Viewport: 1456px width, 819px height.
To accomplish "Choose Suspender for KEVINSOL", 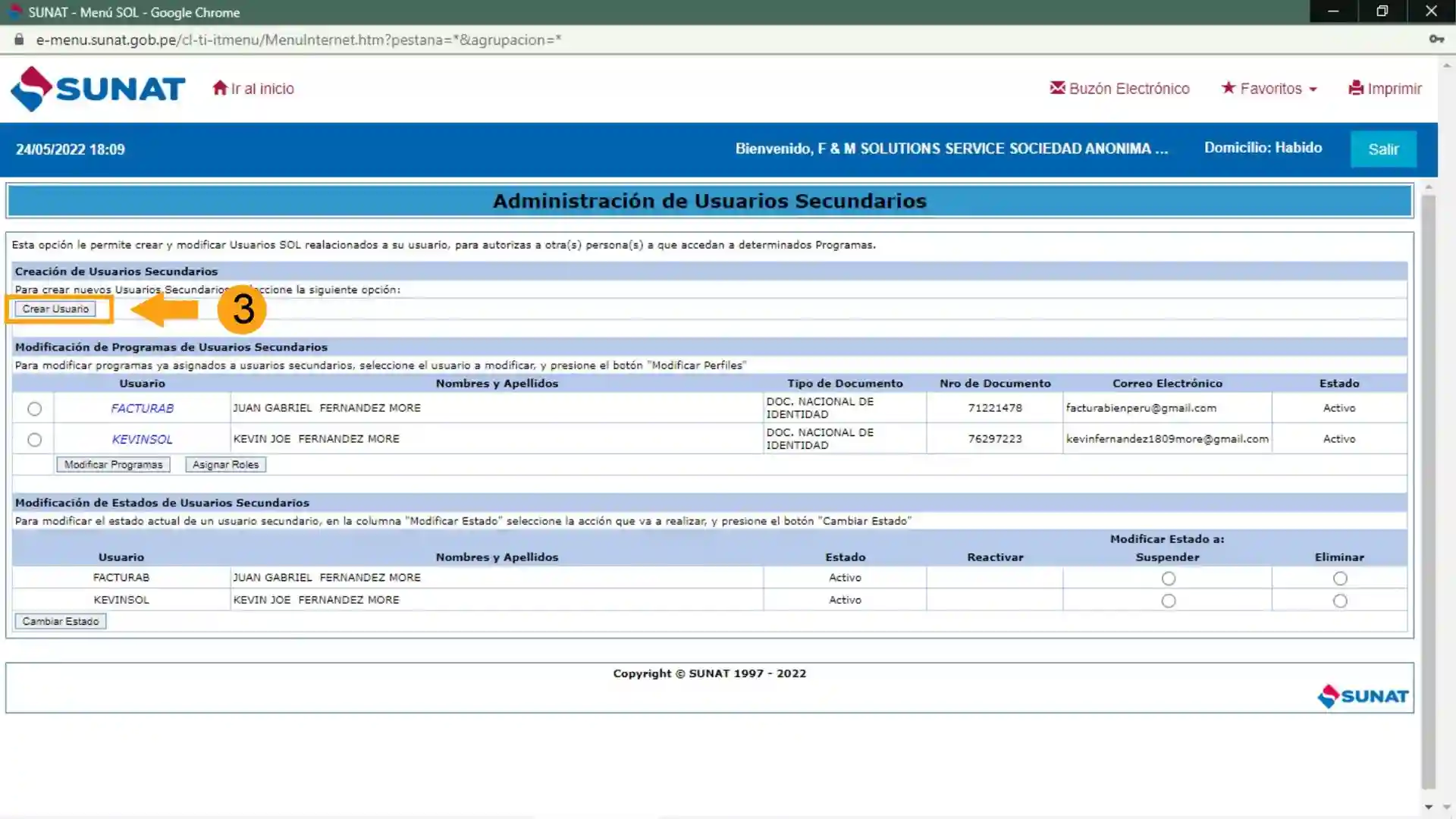I will 1168,601.
